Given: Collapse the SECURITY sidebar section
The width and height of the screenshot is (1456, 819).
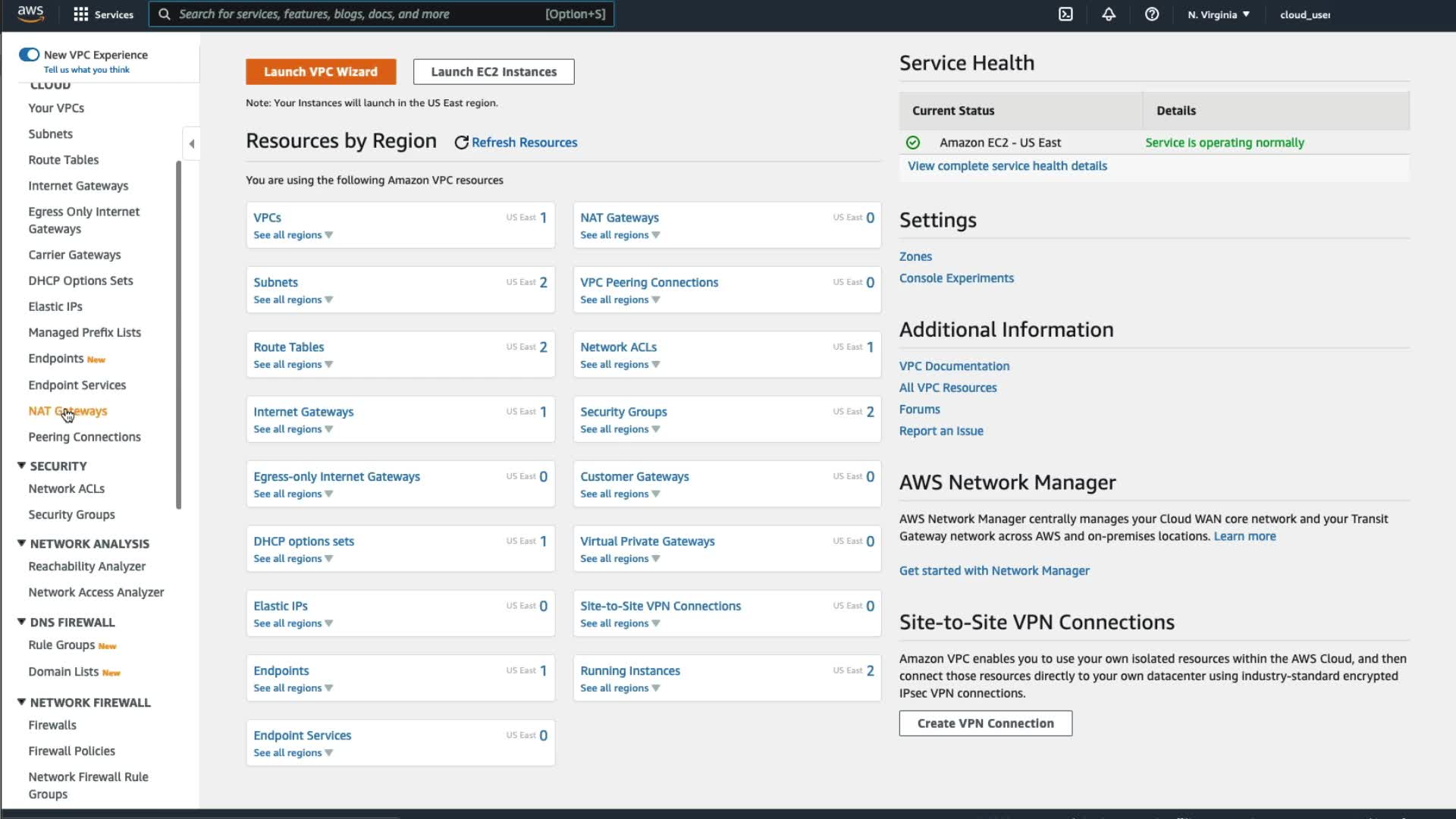Looking at the screenshot, I should (x=21, y=466).
